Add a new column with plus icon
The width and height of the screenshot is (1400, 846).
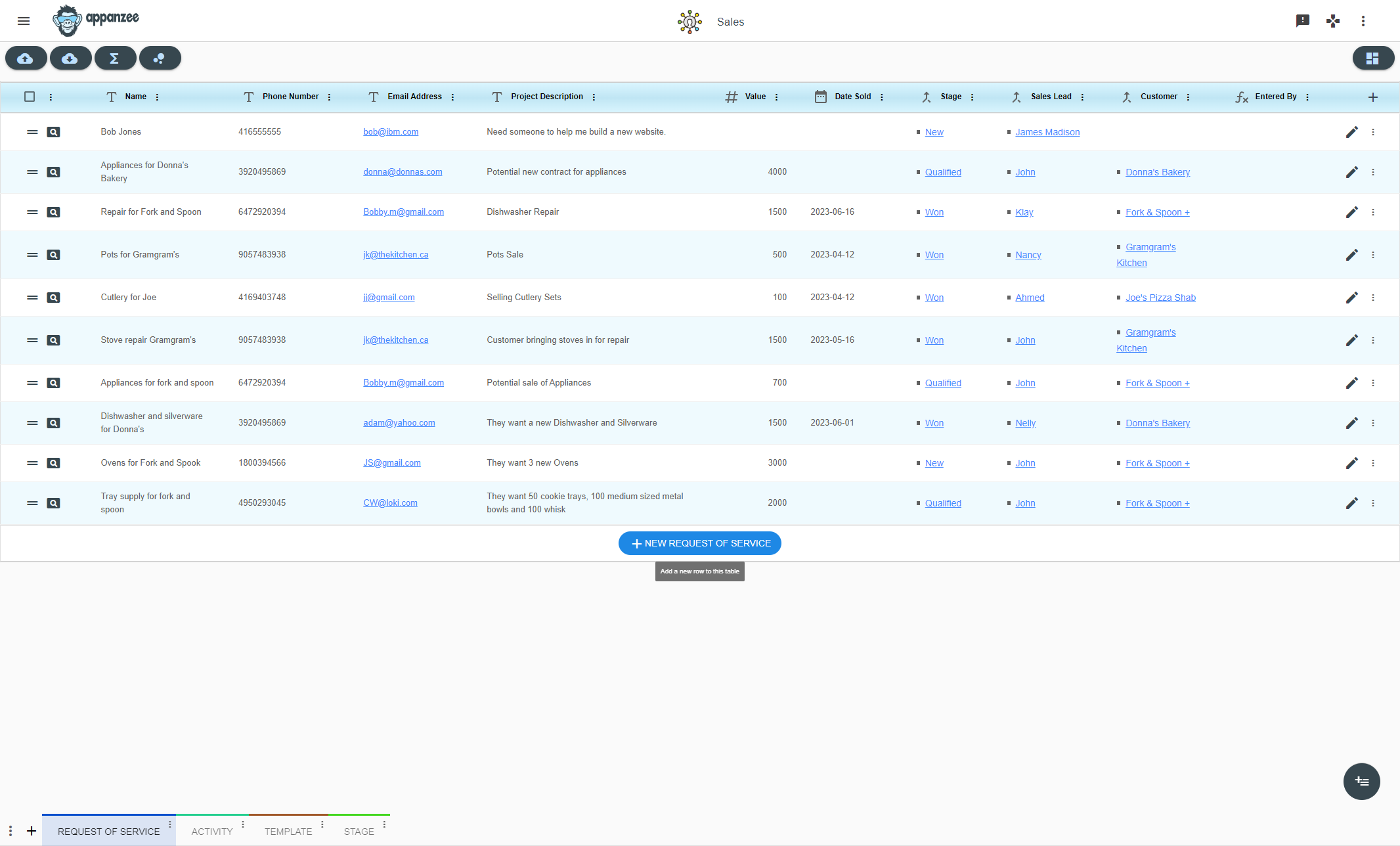tap(1373, 97)
